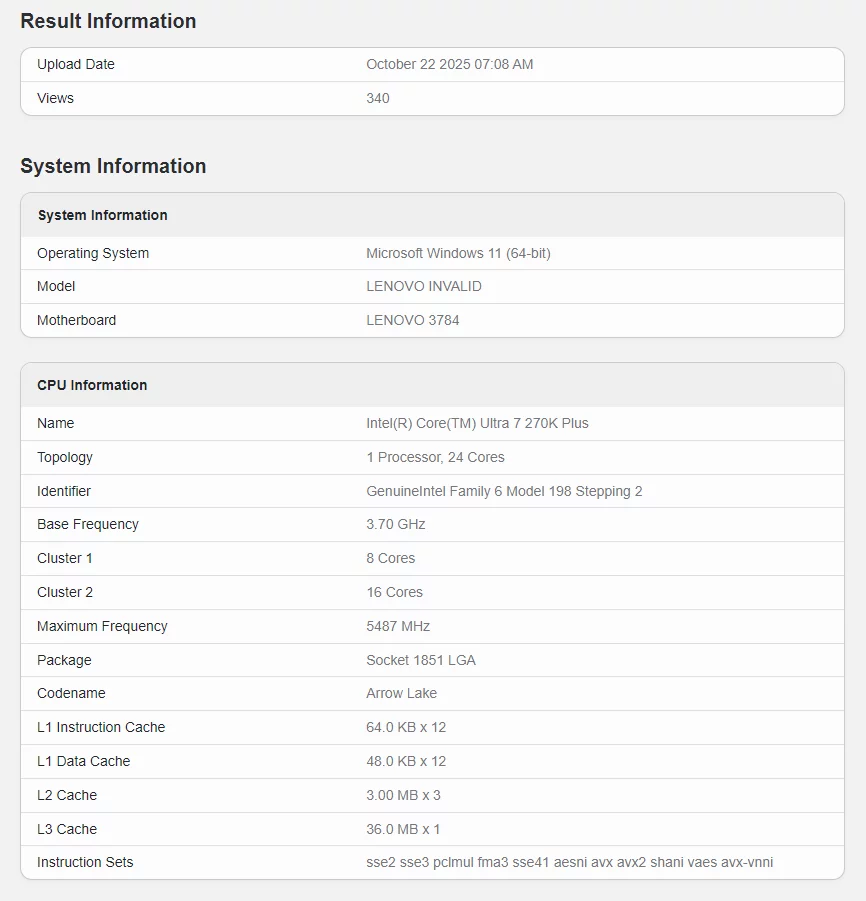Click the Arrow Lake codename value
The width and height of the screenshot is (866, 901).
pos(401,693)
